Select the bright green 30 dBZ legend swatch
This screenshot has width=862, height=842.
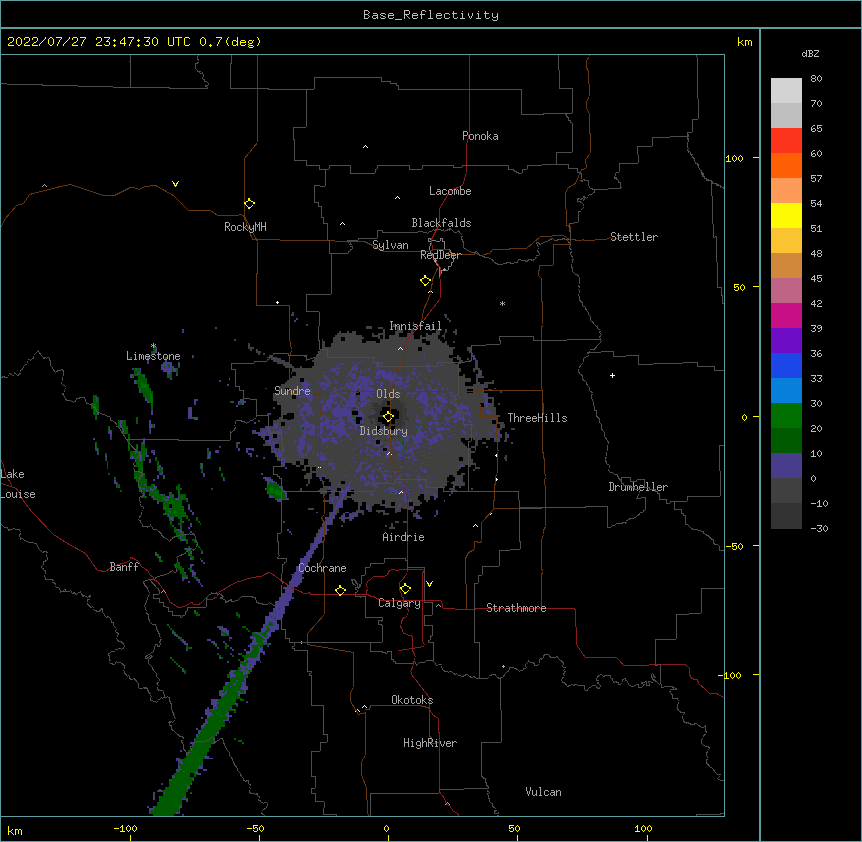786,416
